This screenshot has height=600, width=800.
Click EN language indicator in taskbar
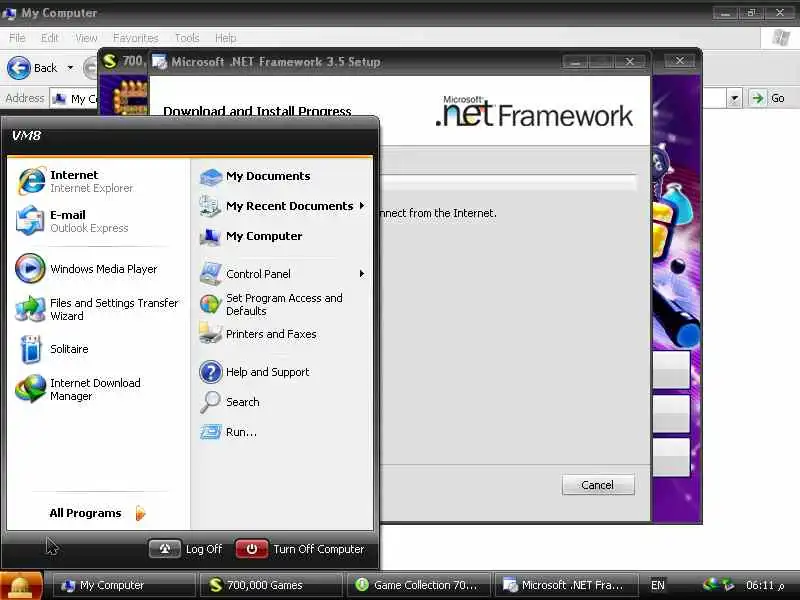point(658,585)
